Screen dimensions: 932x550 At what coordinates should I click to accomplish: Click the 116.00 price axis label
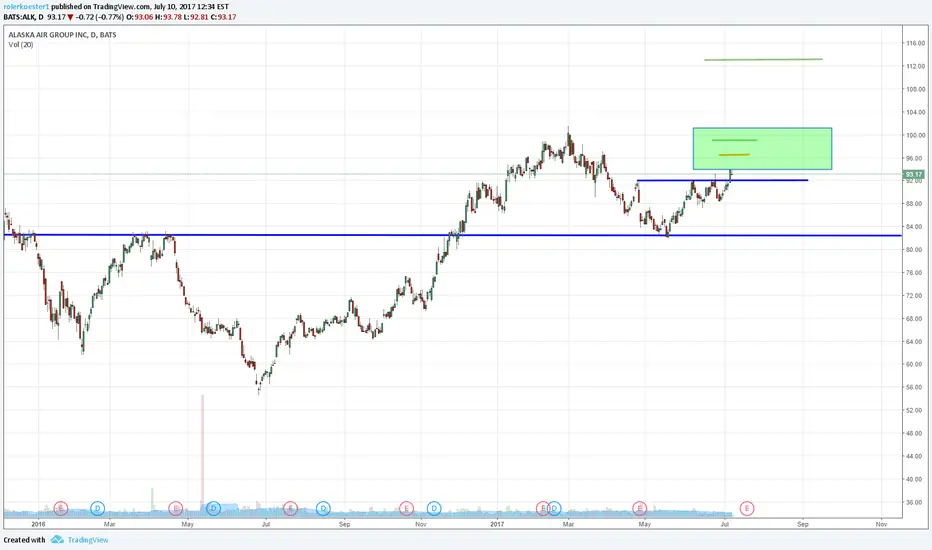pos(915,43)
